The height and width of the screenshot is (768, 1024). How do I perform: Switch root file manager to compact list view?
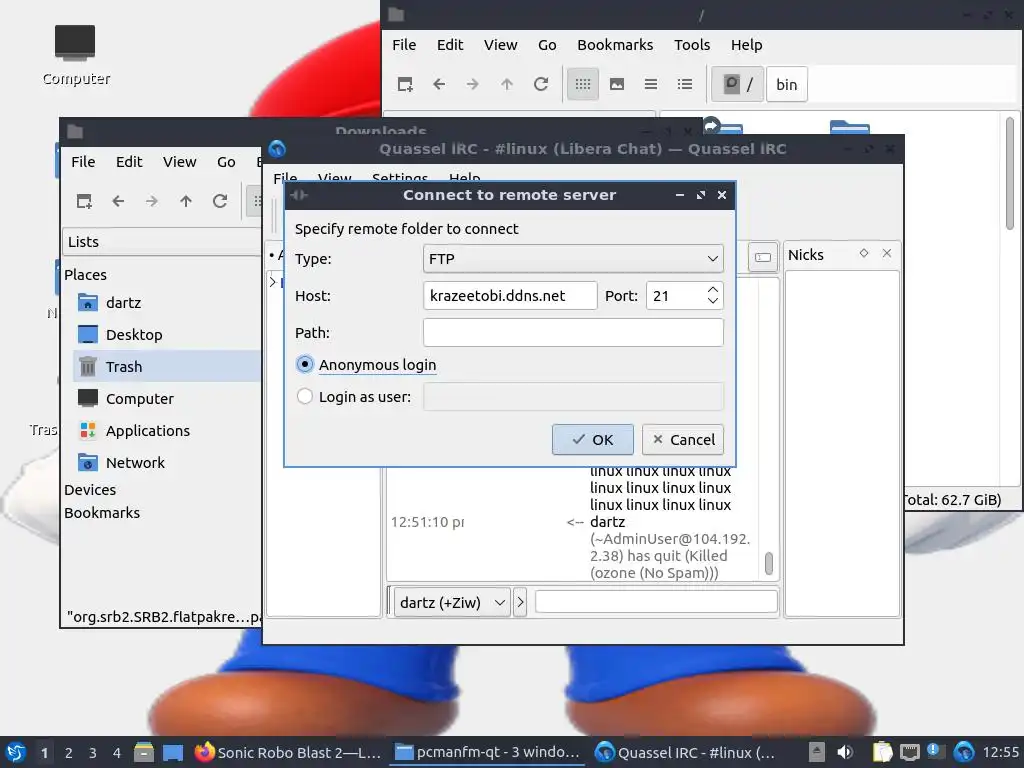650,84
